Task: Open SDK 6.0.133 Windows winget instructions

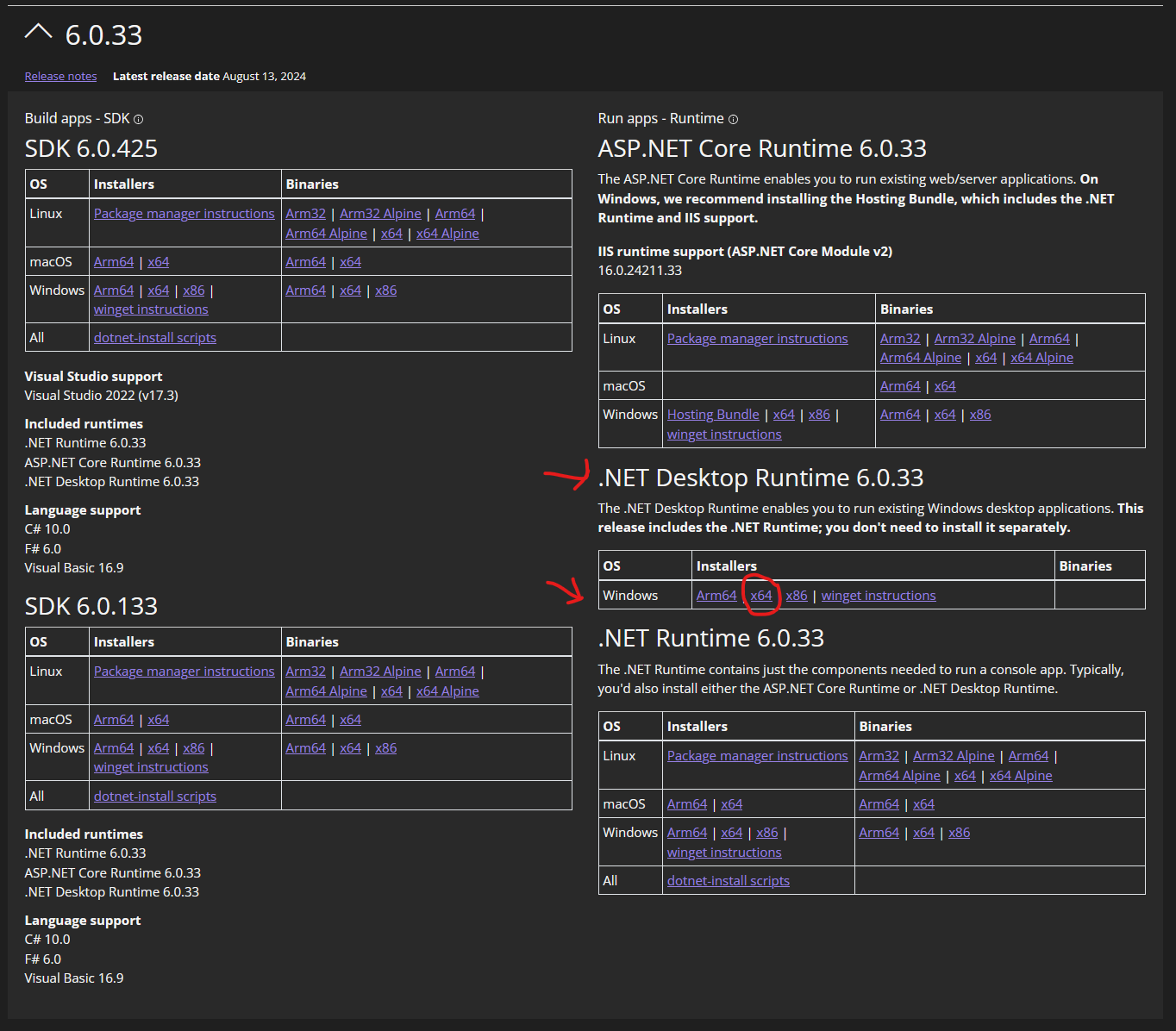Action: pyautogui.click(x=151, y=767)
